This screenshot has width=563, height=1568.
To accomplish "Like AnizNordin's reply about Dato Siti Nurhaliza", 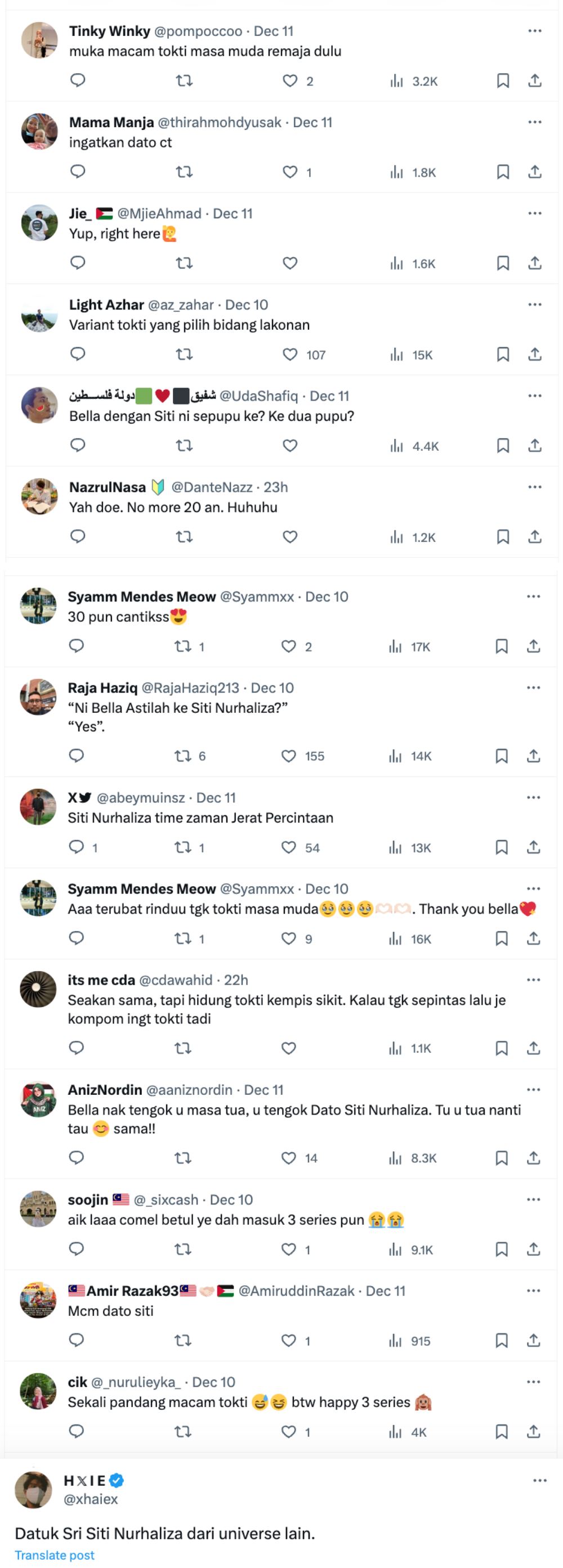I will [291, 1159].
